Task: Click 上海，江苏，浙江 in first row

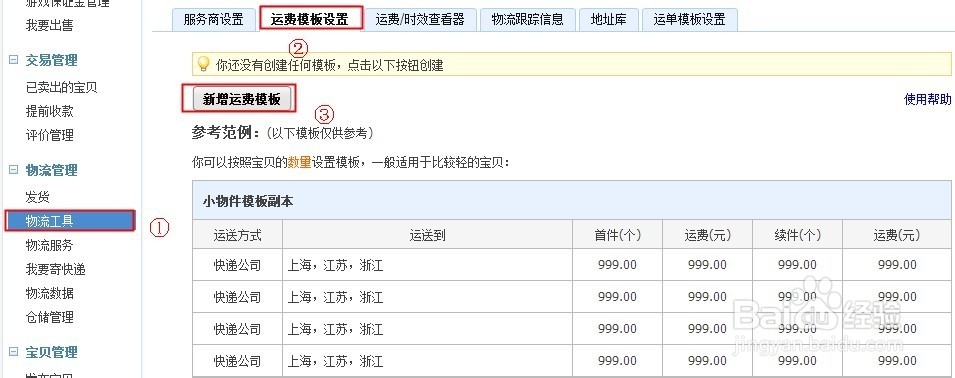Action: (x=336, y=265)
